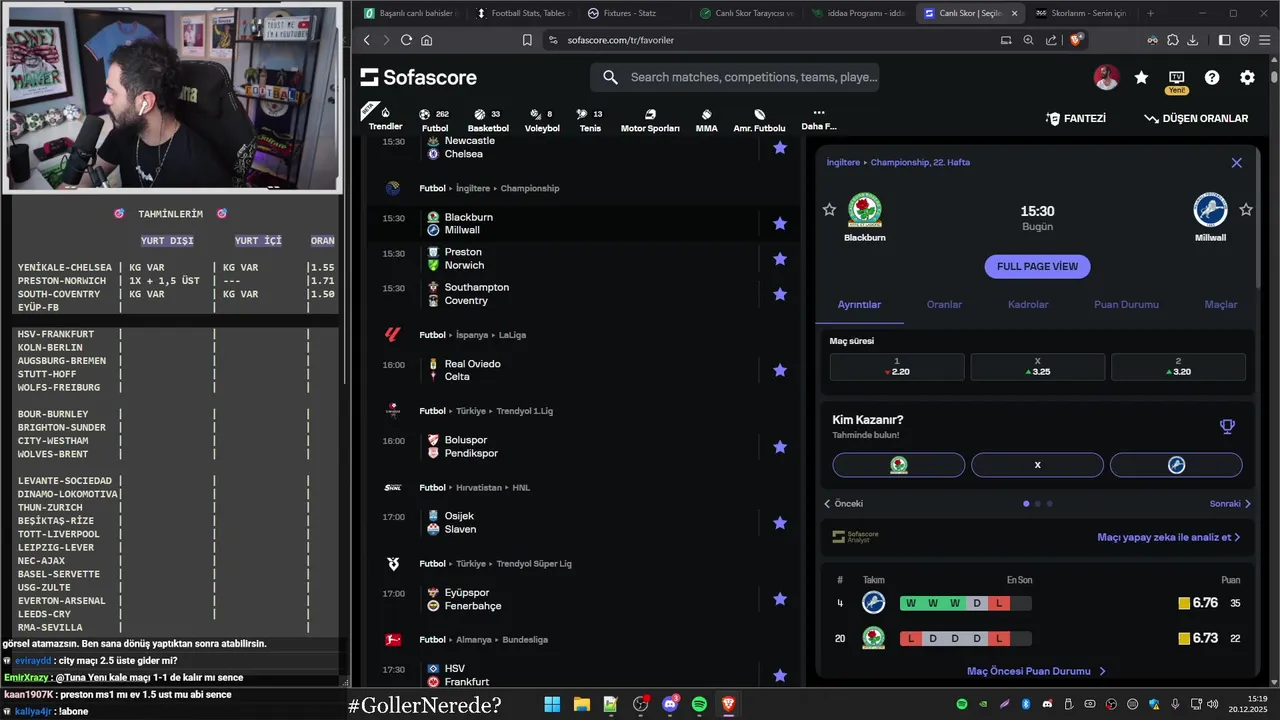Click the trophy icon beside Kim Kazanır
This screenshot has width=1280, height=720.
coord(1227,426)
